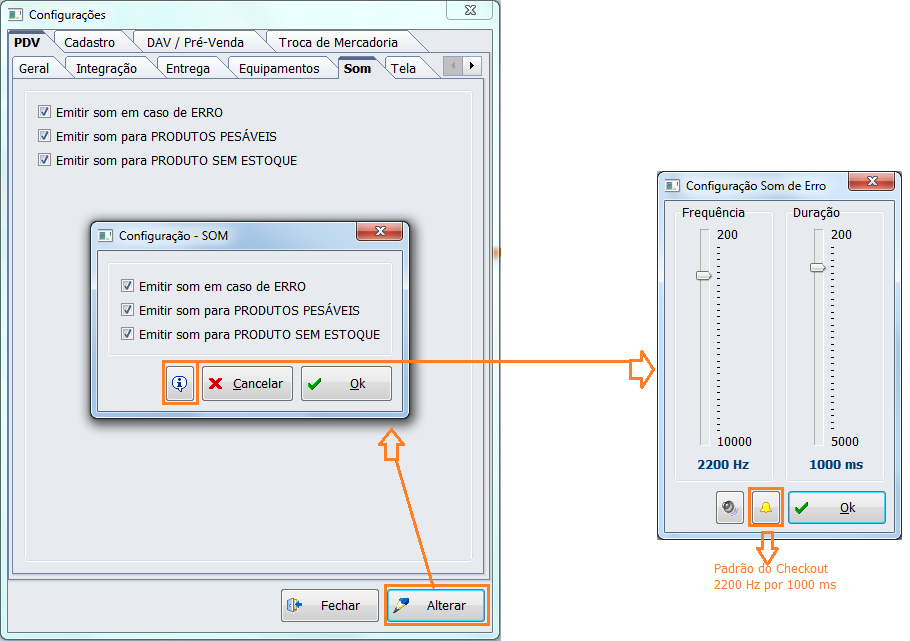The image size is (910, 641).
Task: Uncheck Emitir som em caso de ERRO in SOM dialog
Action: coord(127,286)
